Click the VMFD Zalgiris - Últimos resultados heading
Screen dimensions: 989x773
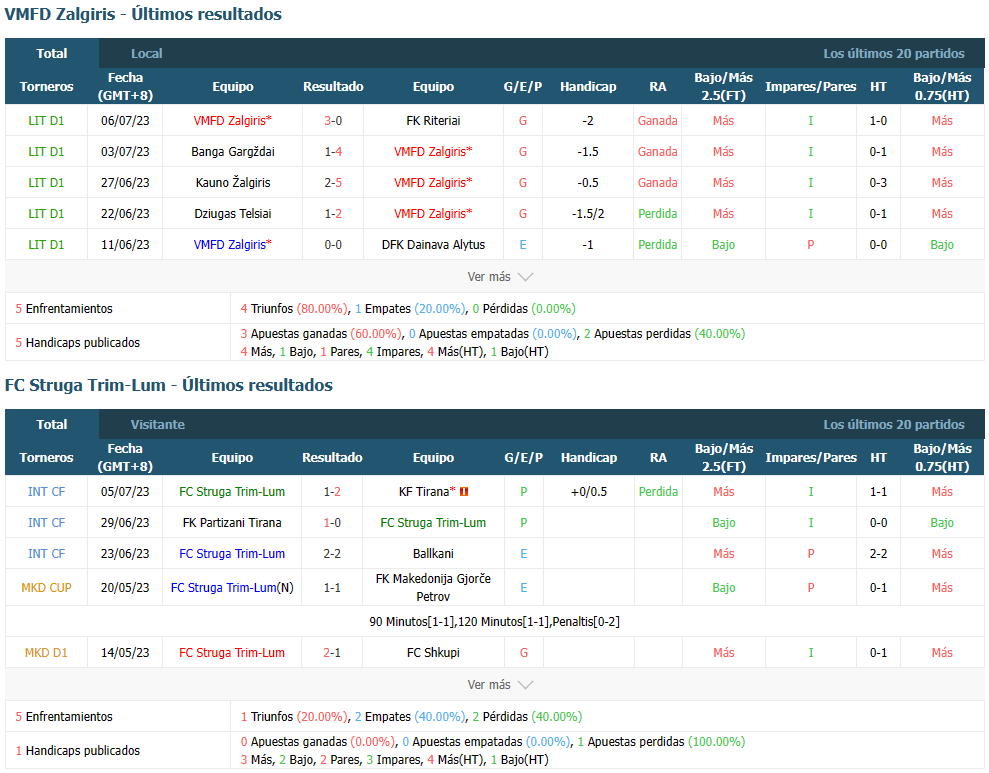[x=143, y=14]
